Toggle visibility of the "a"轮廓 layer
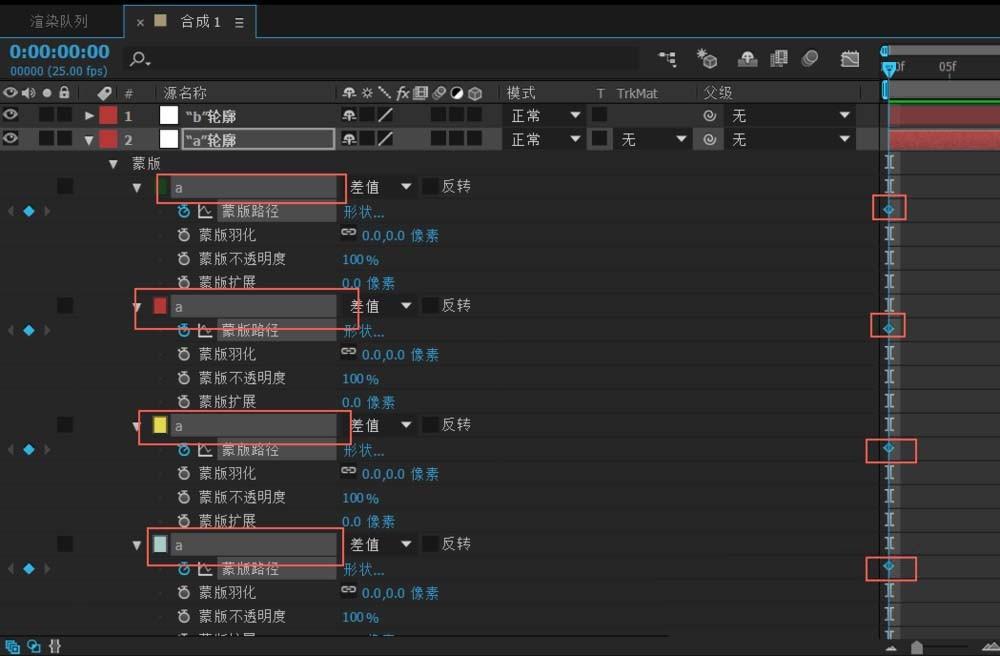This screenshot has width=1000, height=656. [x=10, y=139]
